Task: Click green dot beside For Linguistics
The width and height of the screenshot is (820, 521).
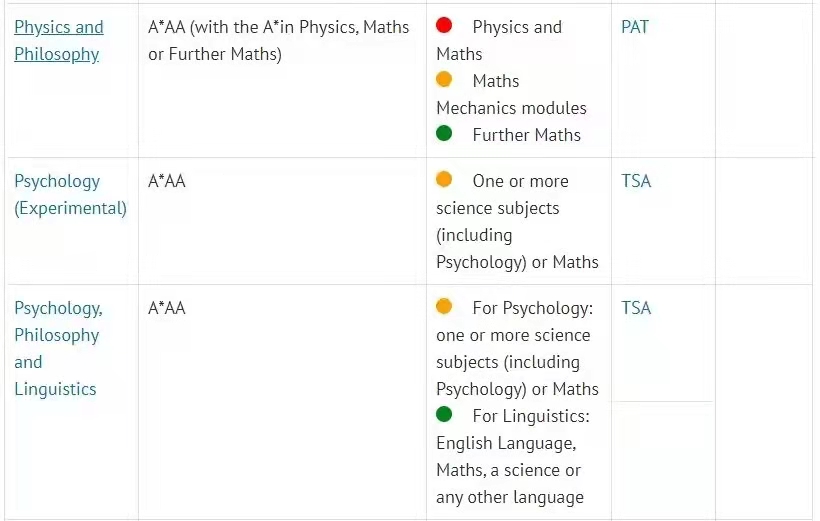Action: (x=444, y=414)
